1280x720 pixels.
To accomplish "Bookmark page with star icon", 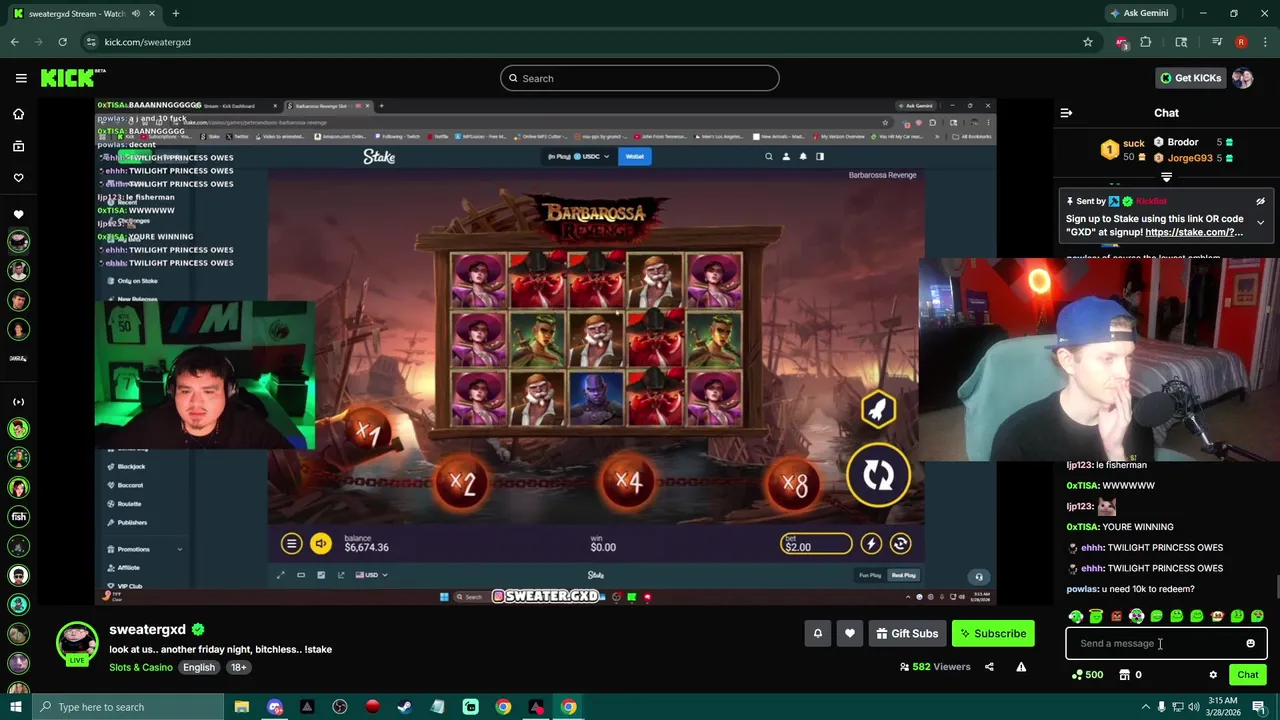I will pyautogui.click(x=1088, y=42).
